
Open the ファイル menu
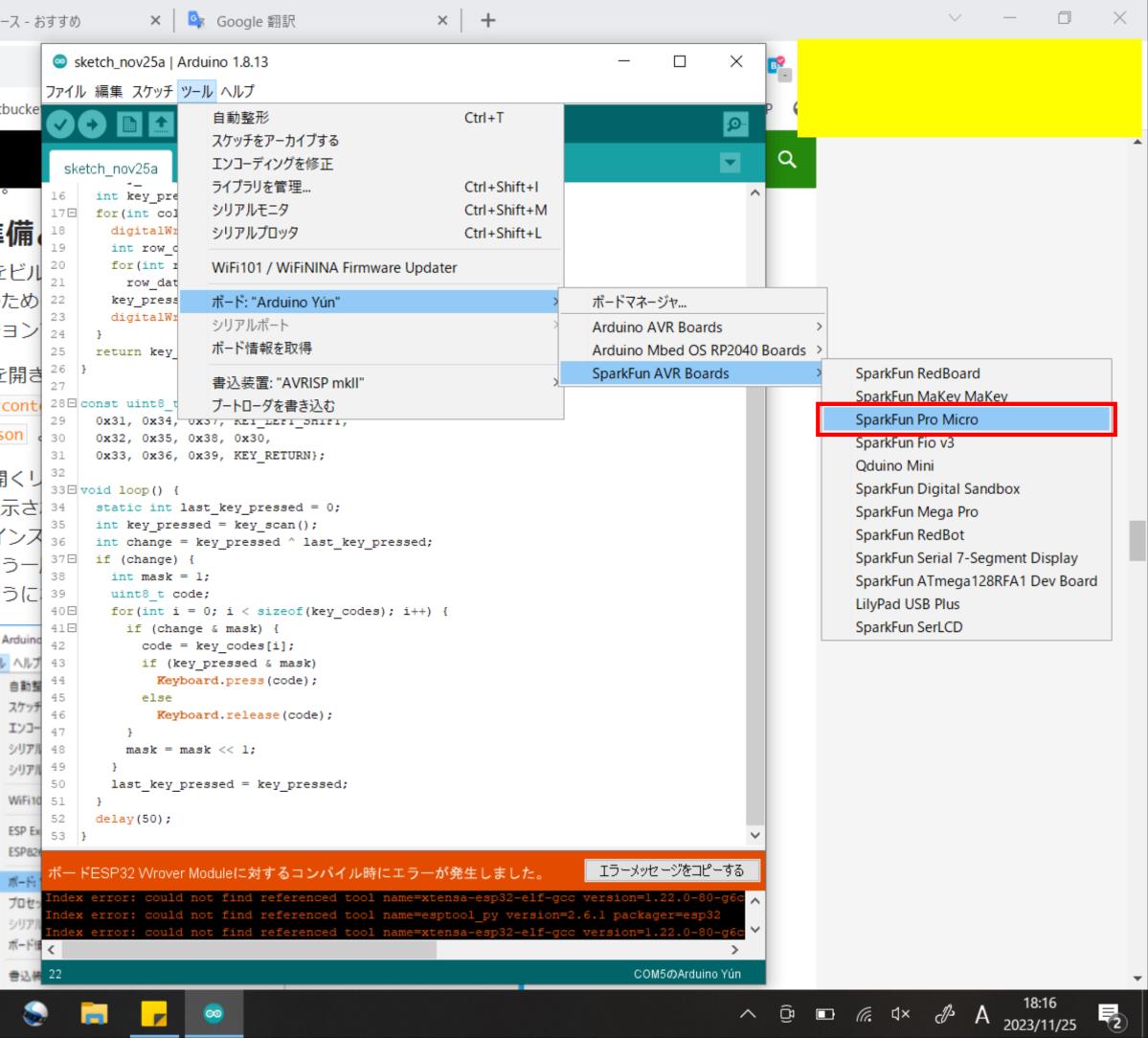point(66,92)
